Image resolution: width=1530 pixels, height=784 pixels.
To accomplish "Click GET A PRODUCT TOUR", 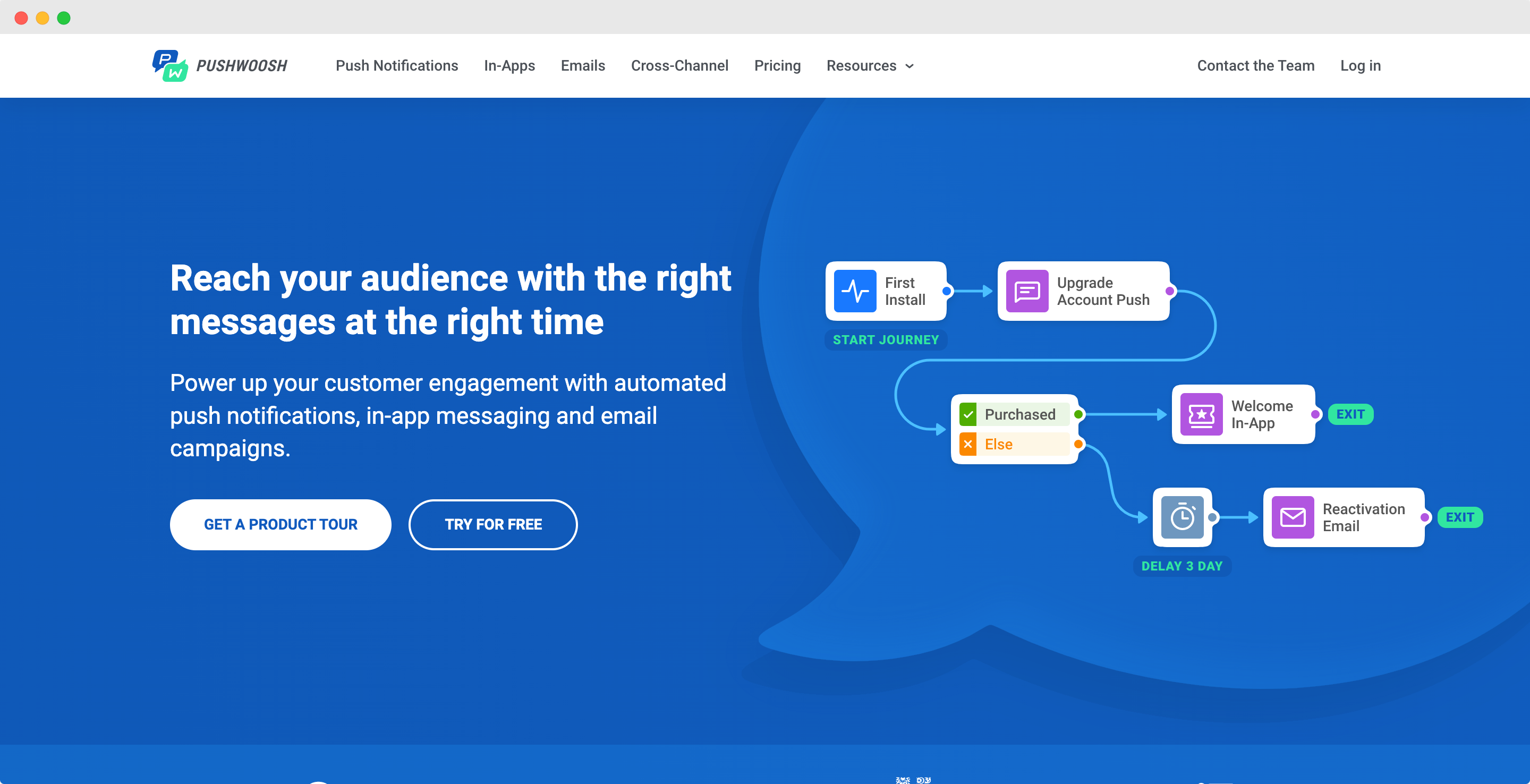I will click(280, 524).
